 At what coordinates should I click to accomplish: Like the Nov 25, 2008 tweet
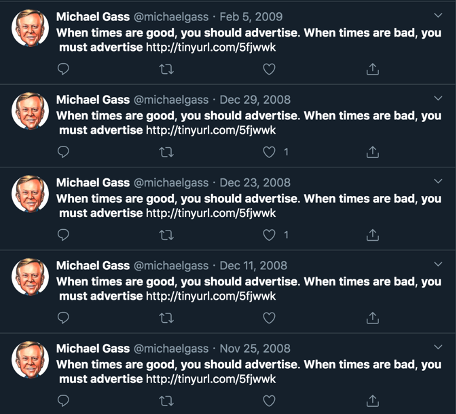[269, 401]
